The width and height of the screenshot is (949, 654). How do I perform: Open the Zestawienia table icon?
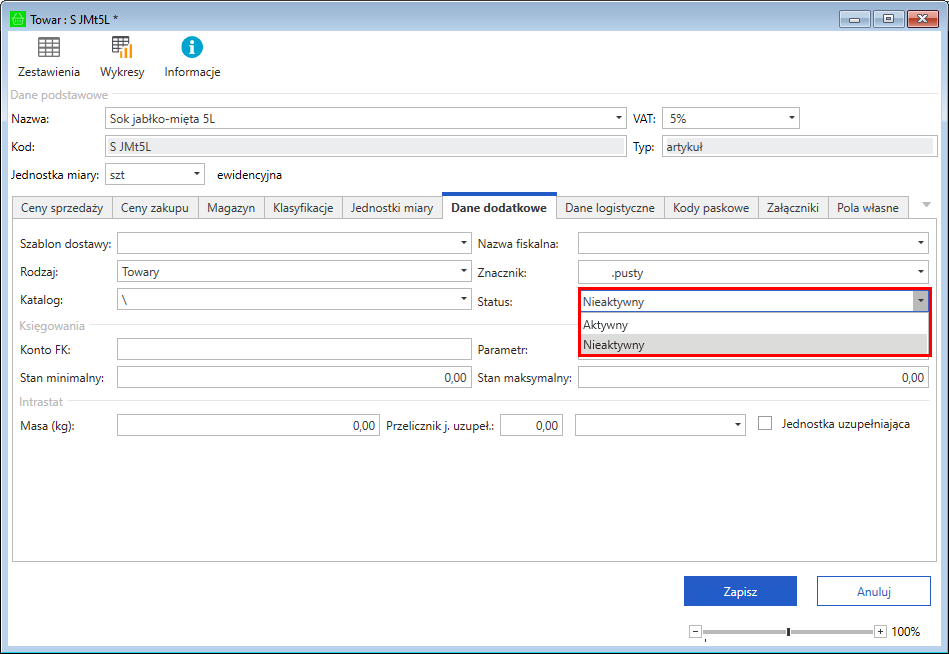click(48, 47)
